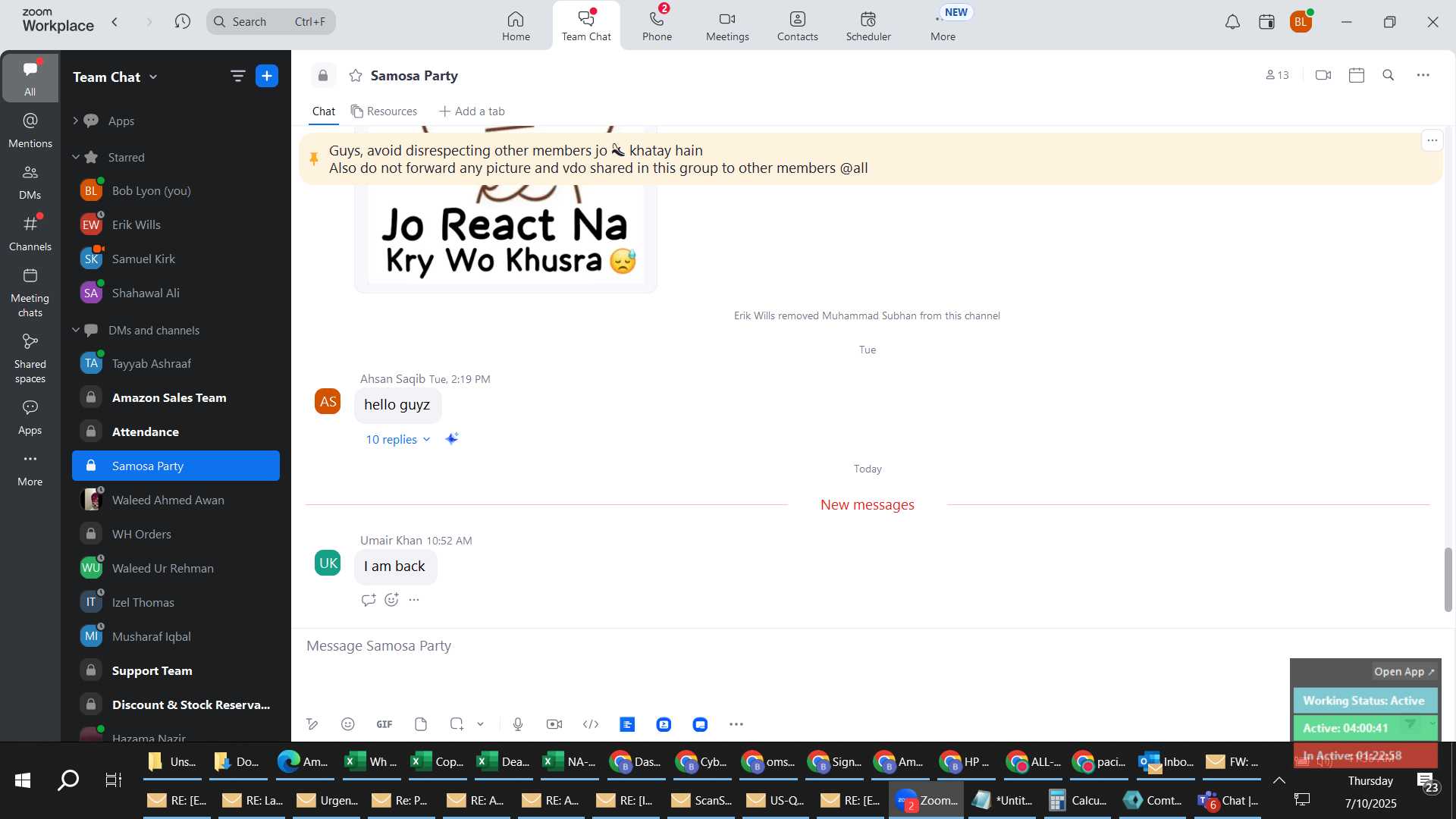Go to the Scheduler tab
The width and height of the screenshot is (1456, 819).
(868, 25)
